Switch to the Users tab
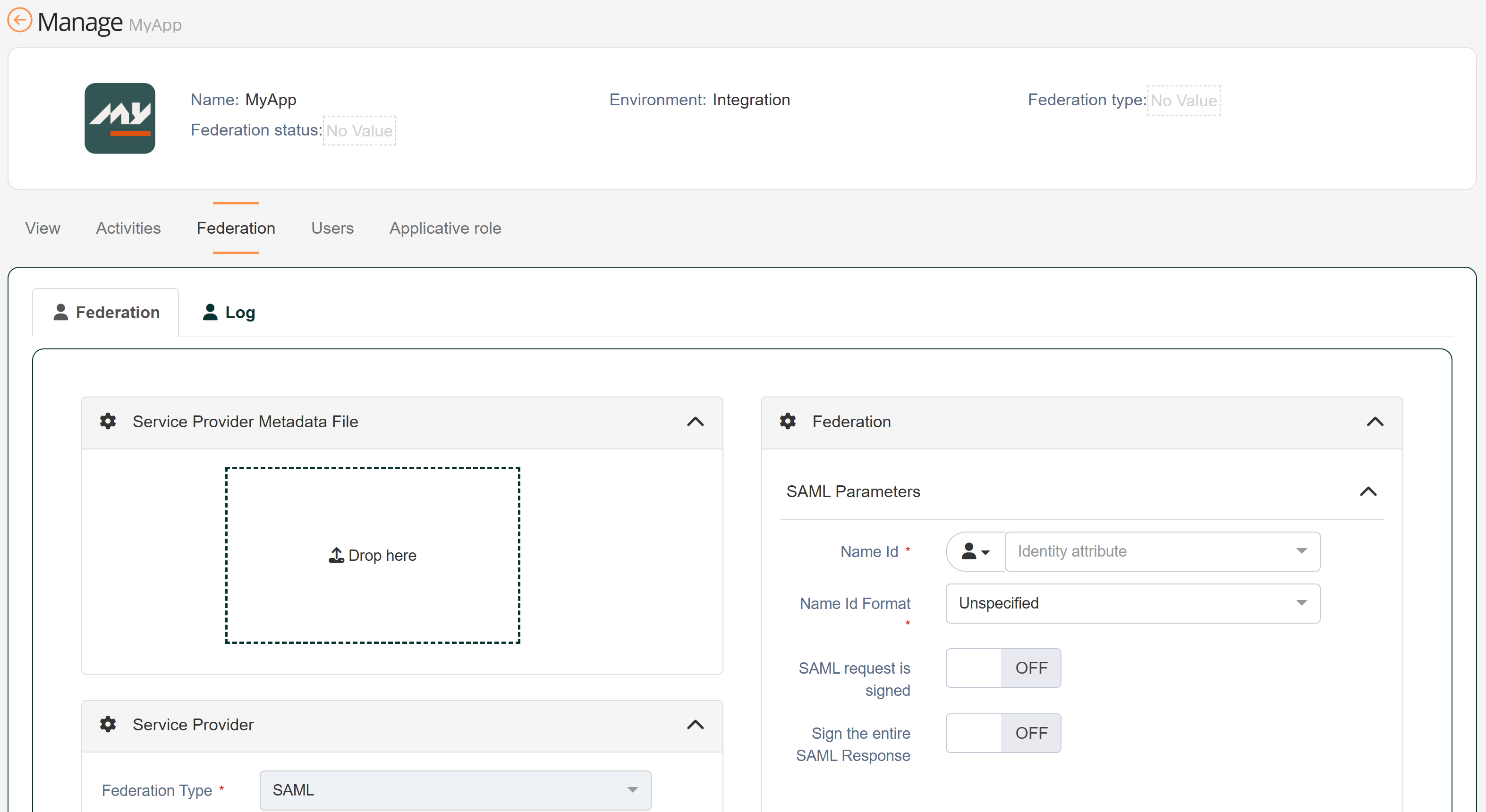Screen dimensions: 1486x812 click(332, 228)
